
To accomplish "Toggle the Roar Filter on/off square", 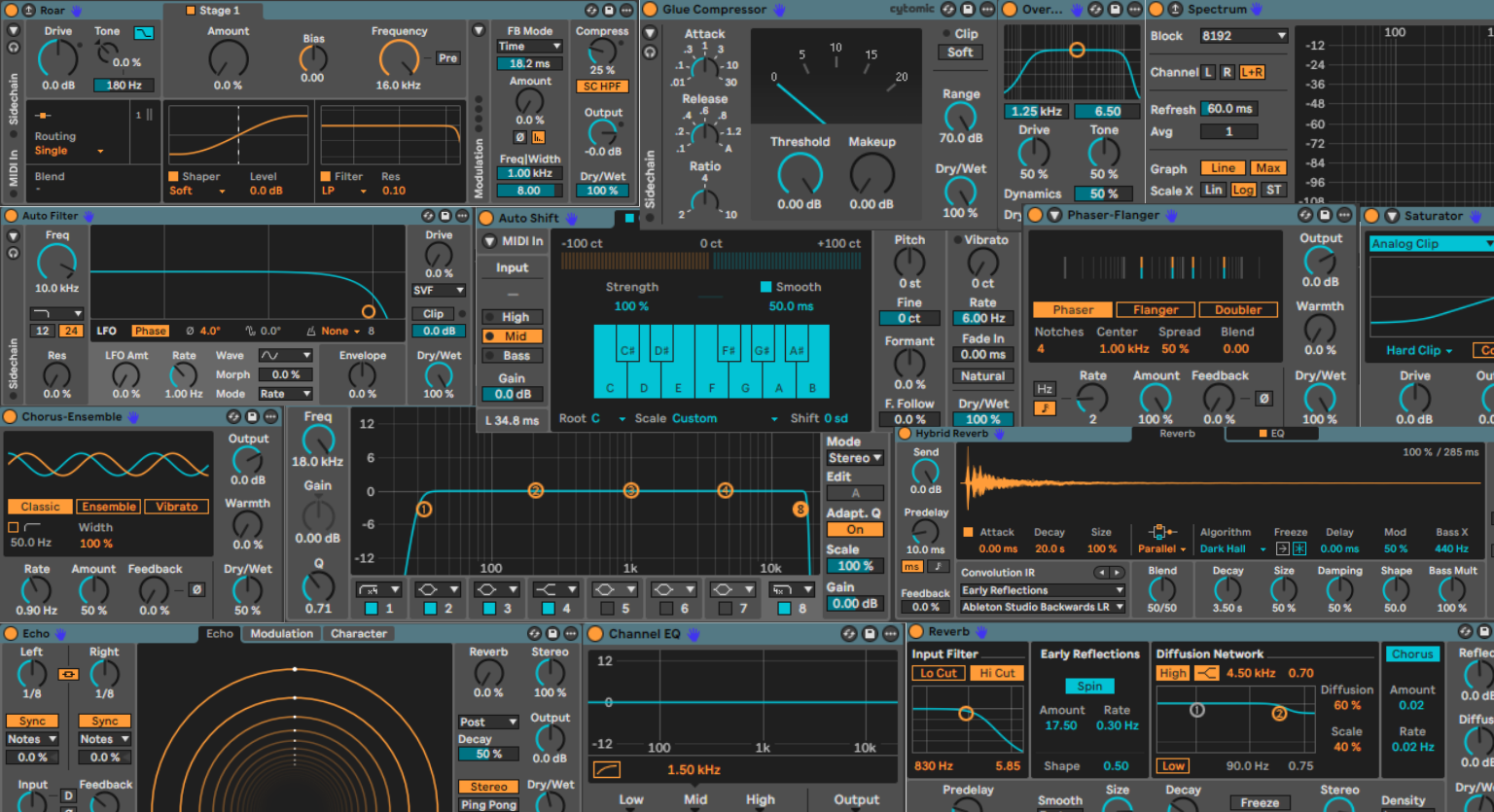I will click(x=326, y=177).
